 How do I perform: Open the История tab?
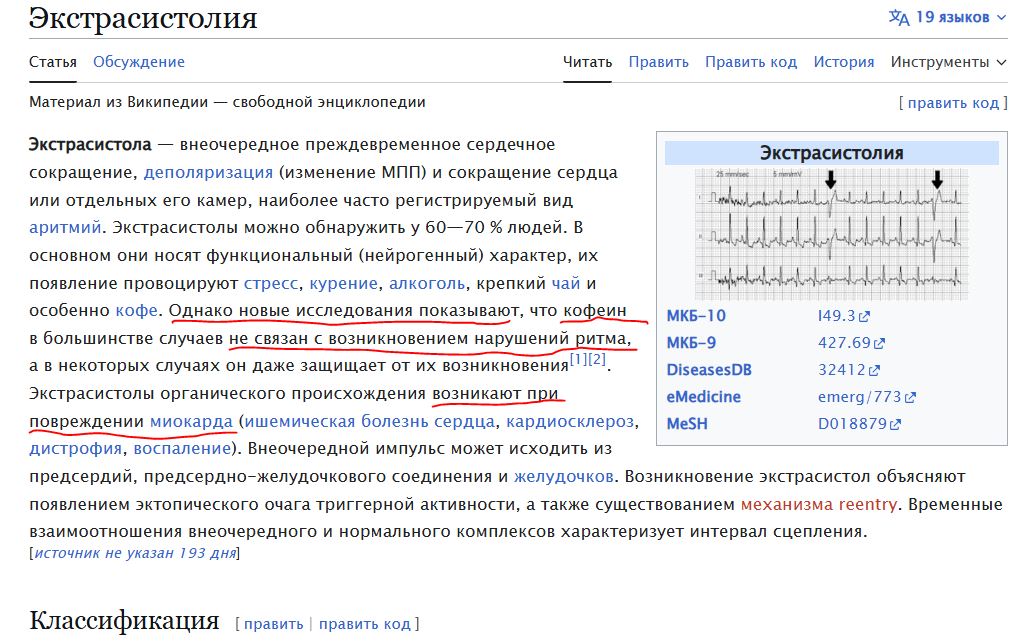844,62
